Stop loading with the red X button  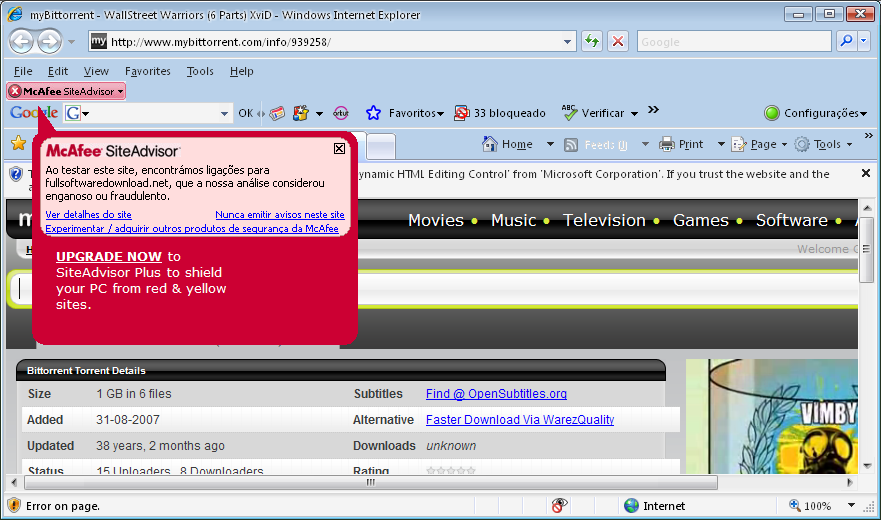pyautogui.click(x=618, y=42)
